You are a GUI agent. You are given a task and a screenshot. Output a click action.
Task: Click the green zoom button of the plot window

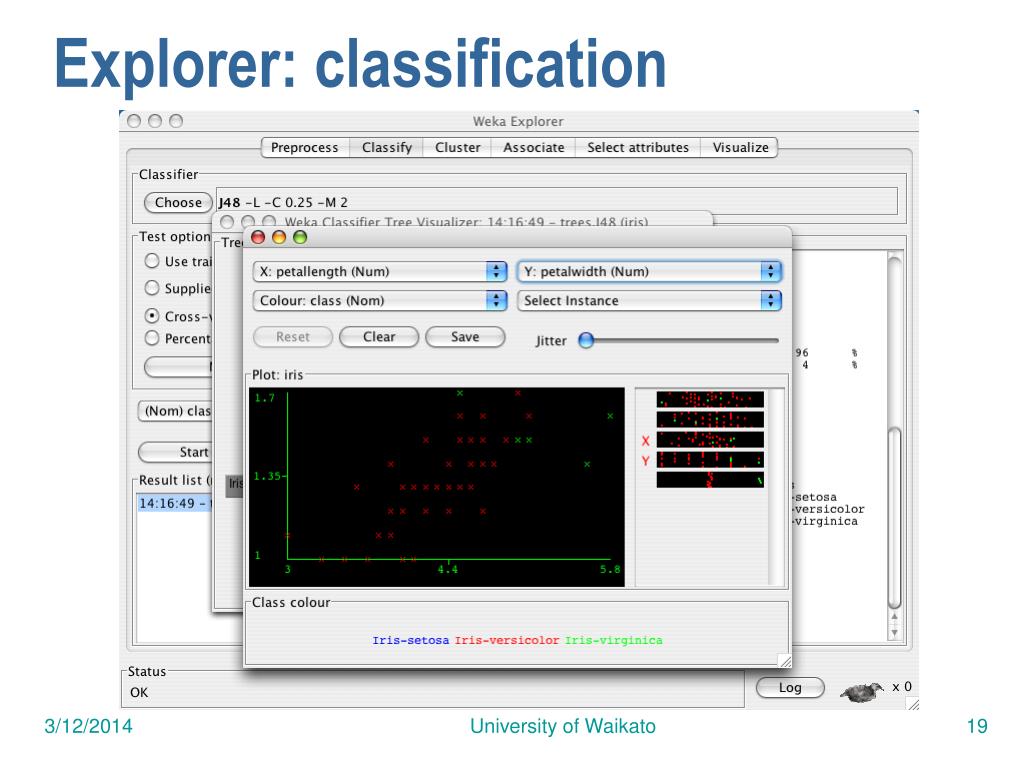point(300,237)
